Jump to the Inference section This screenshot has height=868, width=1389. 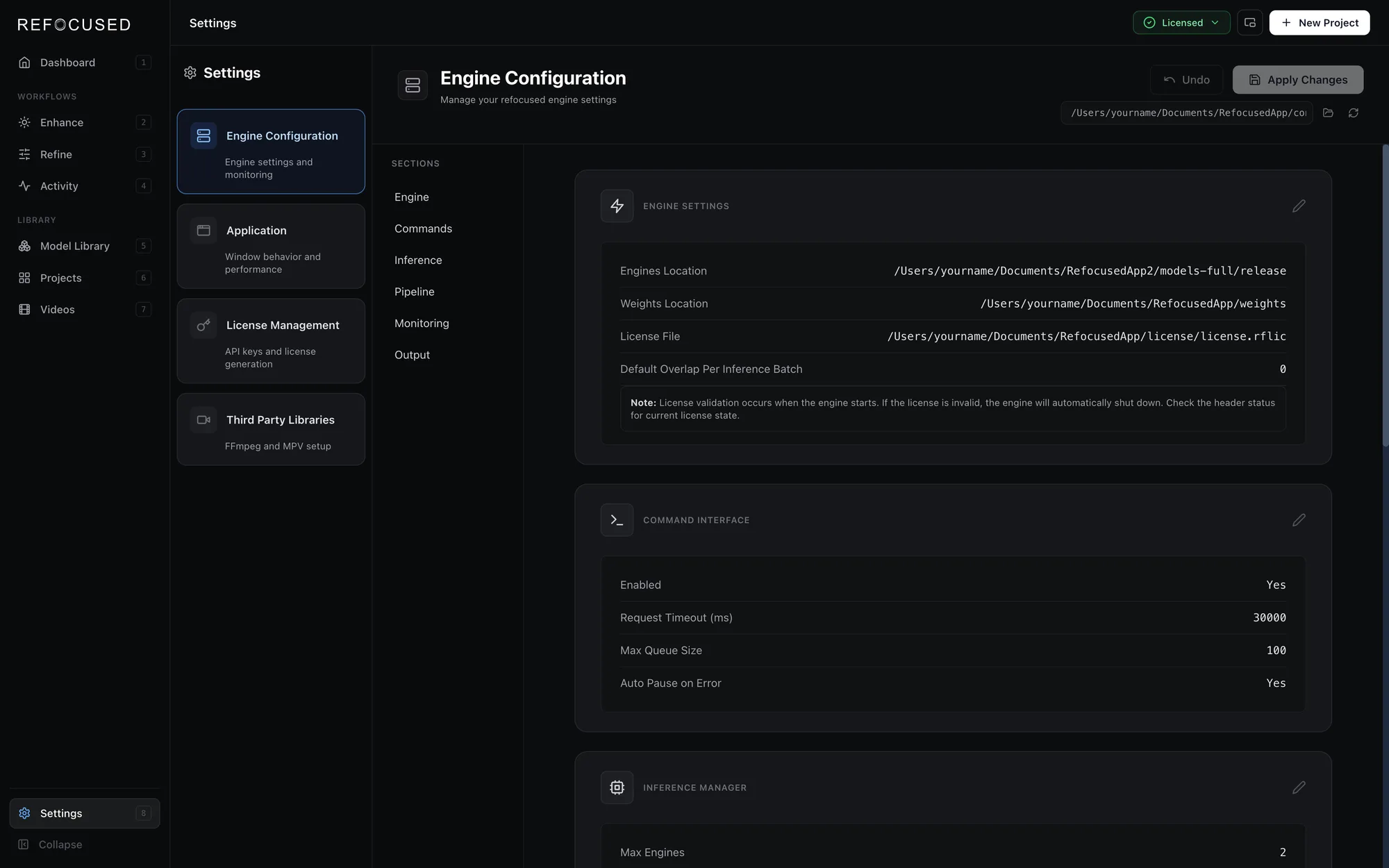(x=418, y=260)
